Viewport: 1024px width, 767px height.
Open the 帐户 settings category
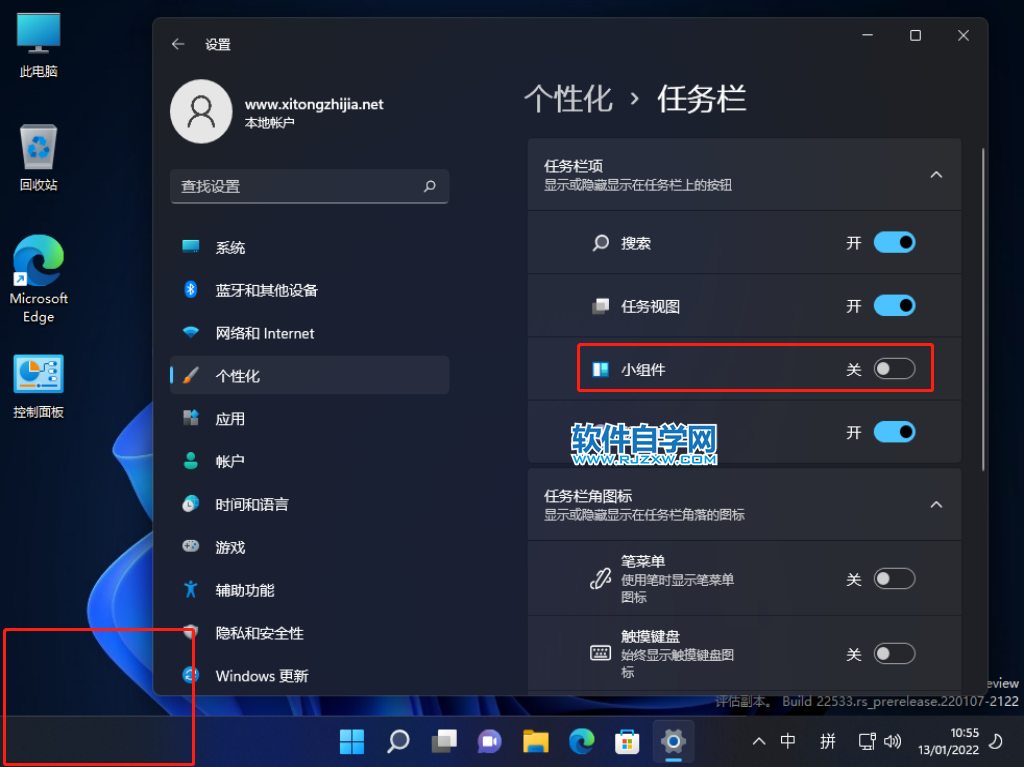(309, 461)
